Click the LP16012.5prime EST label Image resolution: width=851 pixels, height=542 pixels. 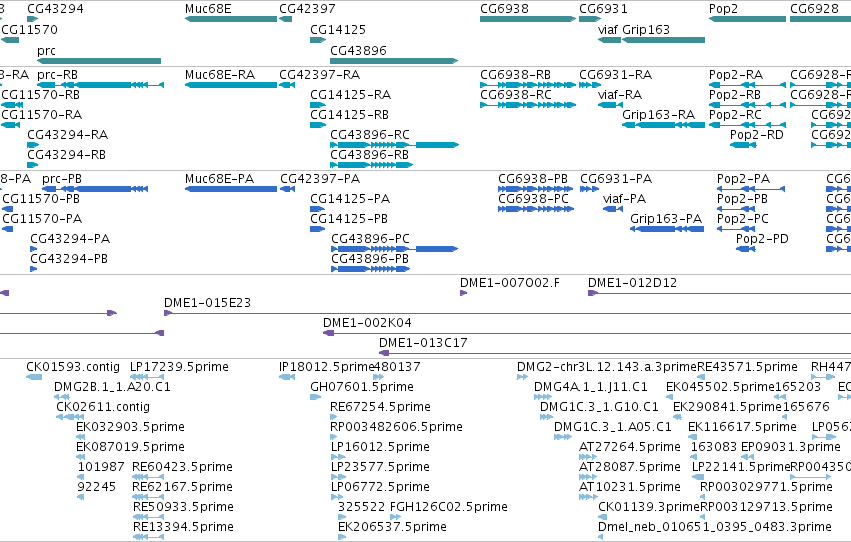[380, 447]
